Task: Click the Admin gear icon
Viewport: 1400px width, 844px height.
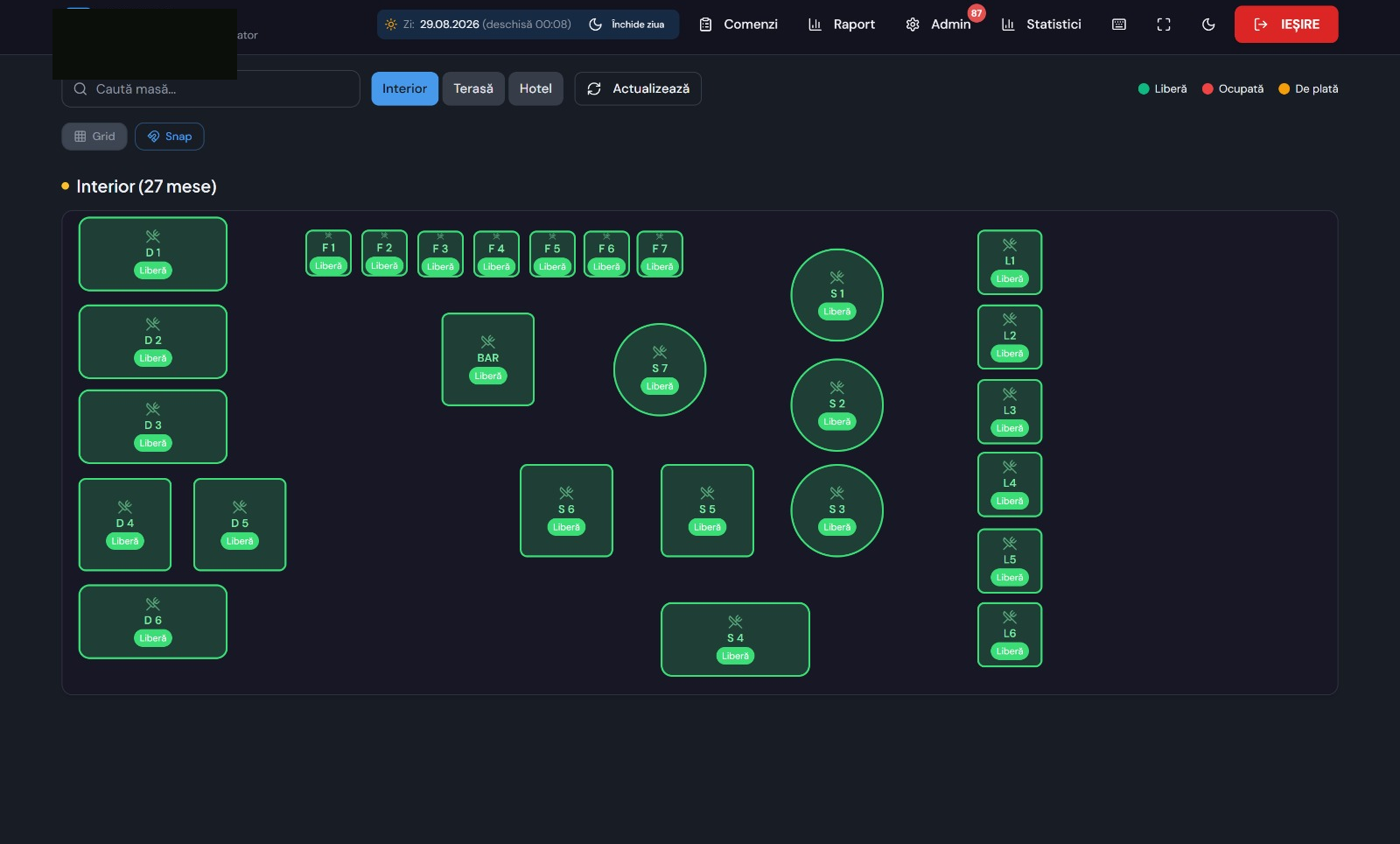Action: point(913,25)
